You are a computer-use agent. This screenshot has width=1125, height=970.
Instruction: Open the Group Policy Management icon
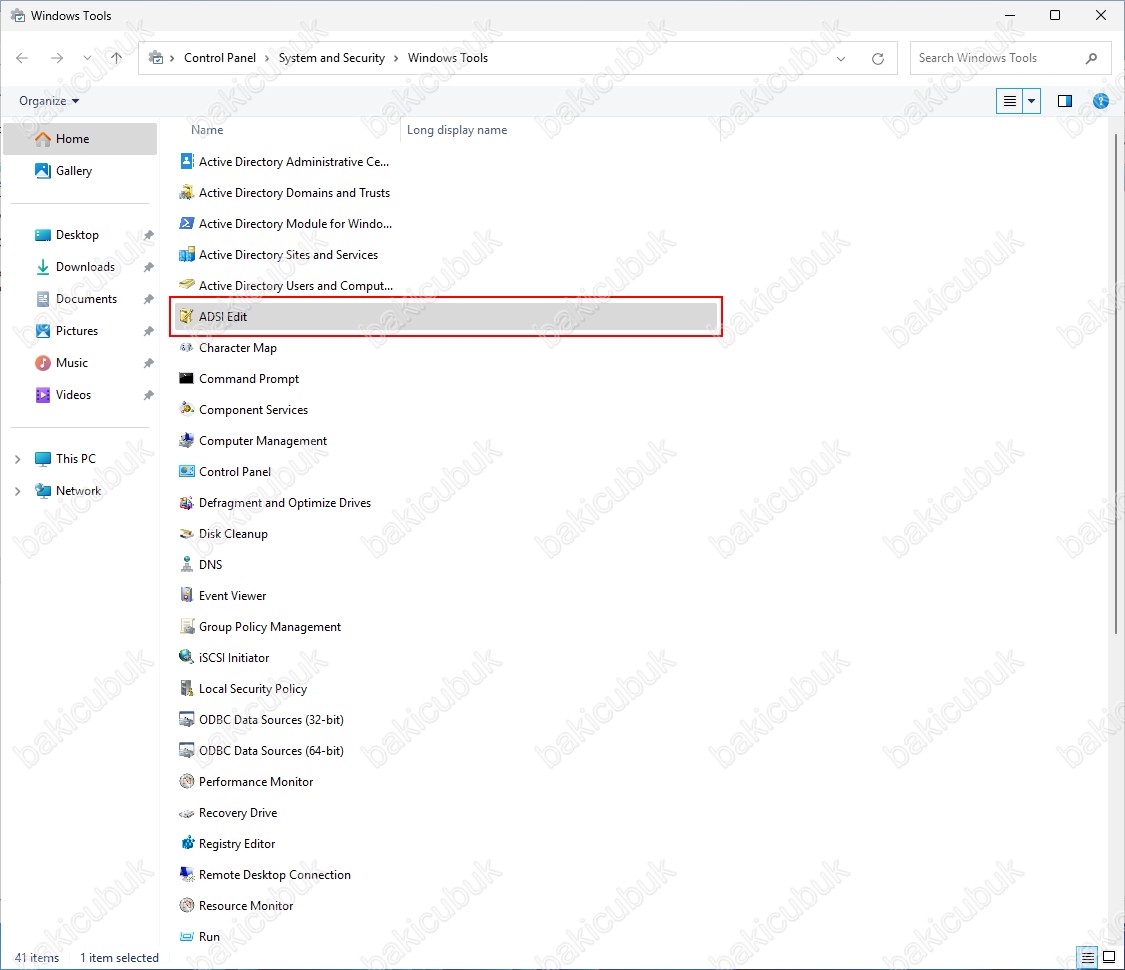186,627
